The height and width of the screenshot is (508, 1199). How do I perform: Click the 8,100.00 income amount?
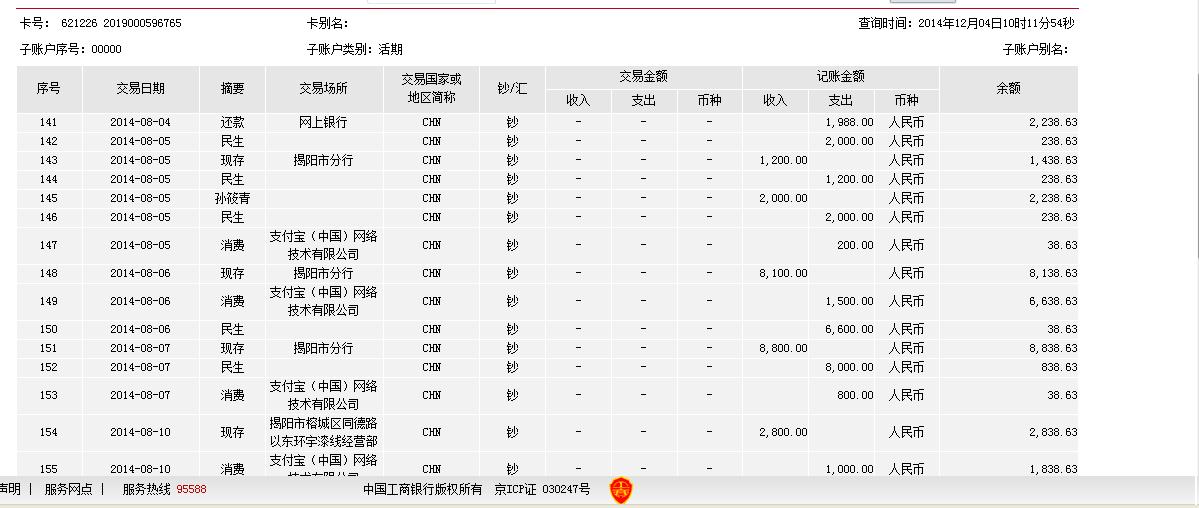click(x=783, y=273)
